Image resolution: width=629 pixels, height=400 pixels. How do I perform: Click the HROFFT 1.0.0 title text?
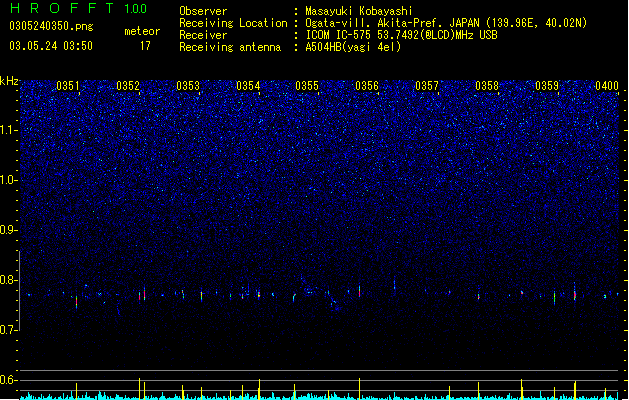79,8
